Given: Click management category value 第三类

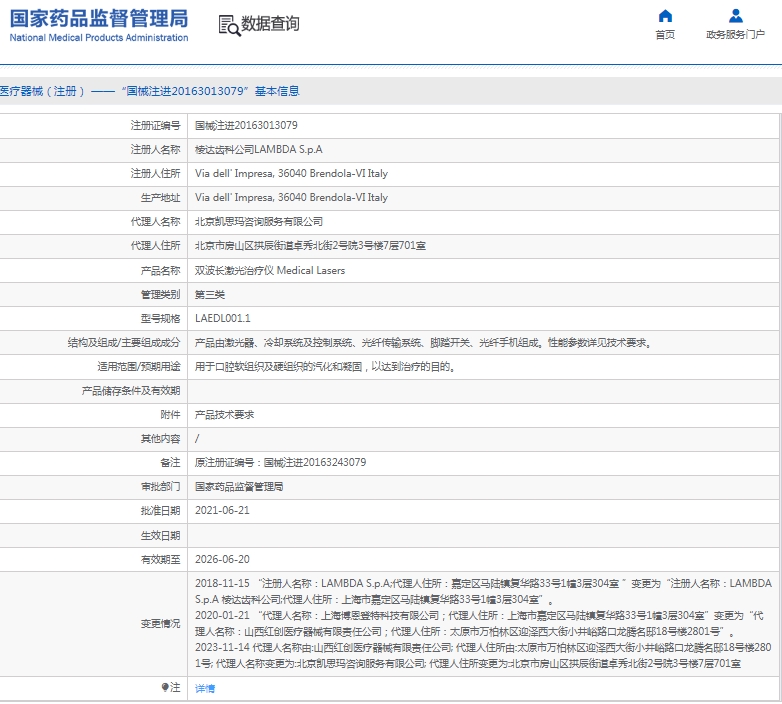Looking at the screenshot, I should 209,294.
